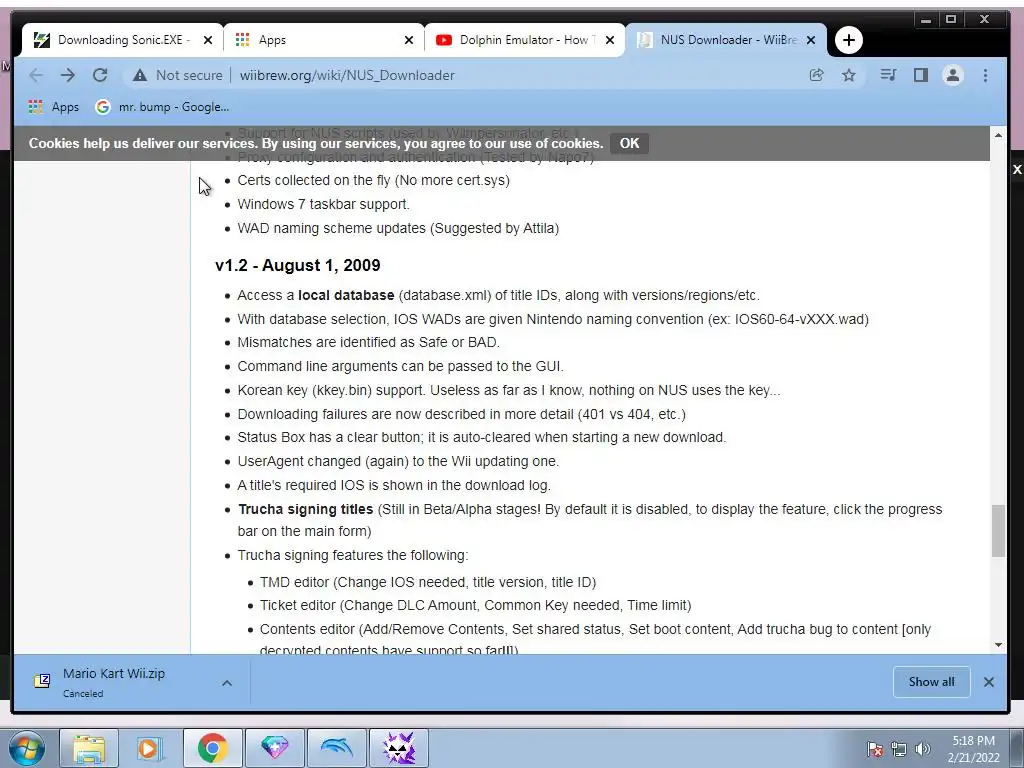The height and width of the screenshot is (768, 1024).
Task: Click the Show desktop strip beside the clock
Action: point(1017,748)
